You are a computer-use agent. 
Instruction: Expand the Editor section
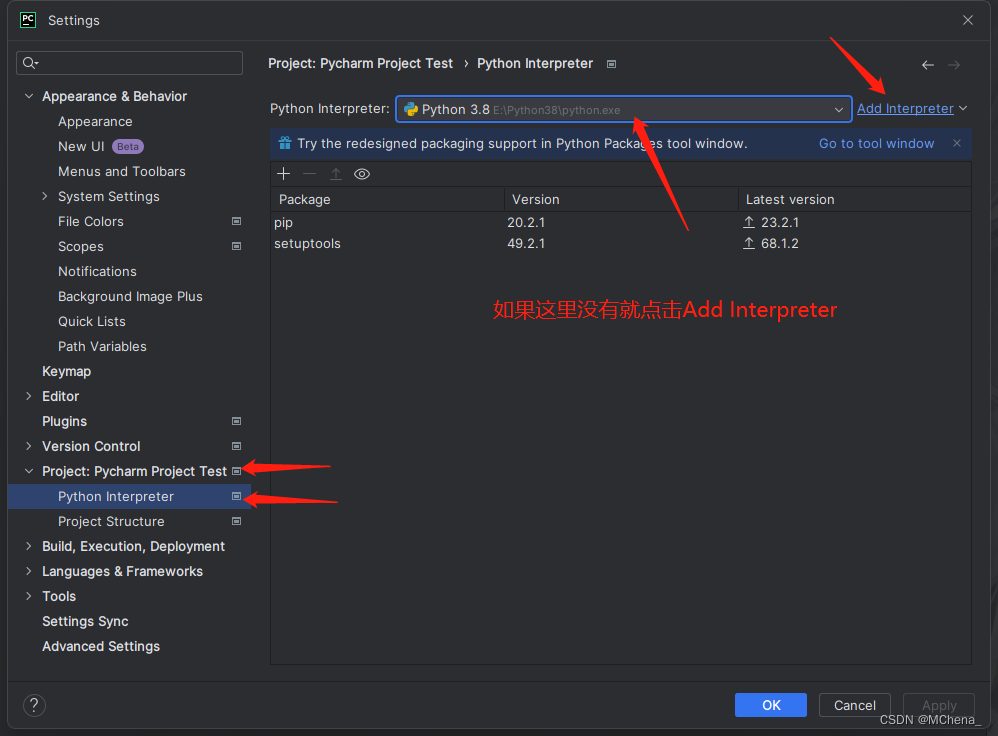click(29, 396)
